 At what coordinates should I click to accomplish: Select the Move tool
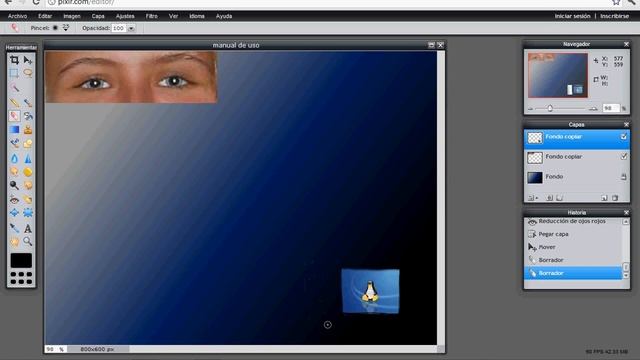(x=28, y=60)
